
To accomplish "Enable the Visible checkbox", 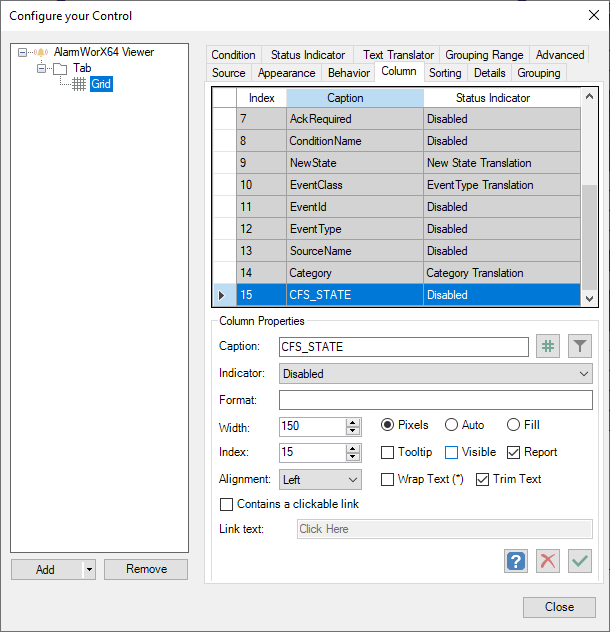I will (452, 453).
